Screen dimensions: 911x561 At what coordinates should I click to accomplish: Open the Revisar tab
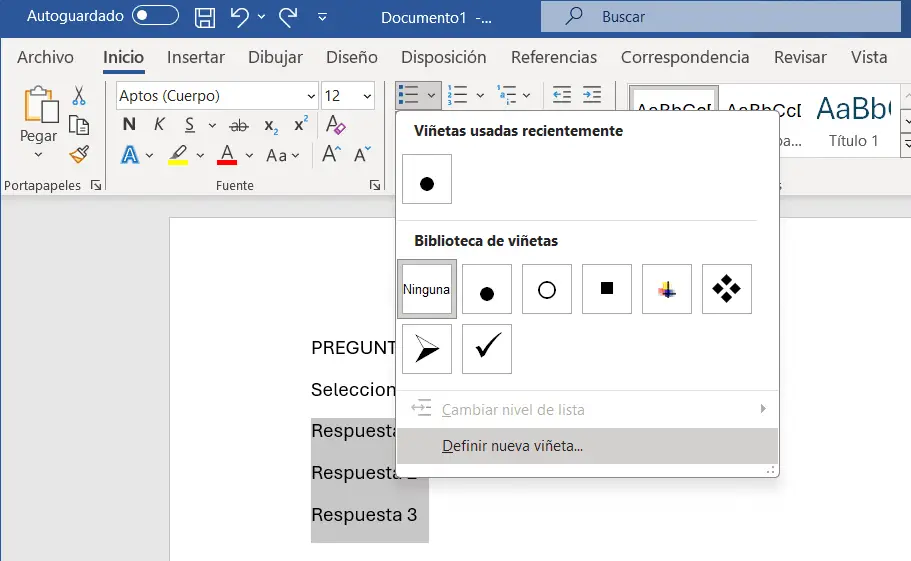pos(800,57)
